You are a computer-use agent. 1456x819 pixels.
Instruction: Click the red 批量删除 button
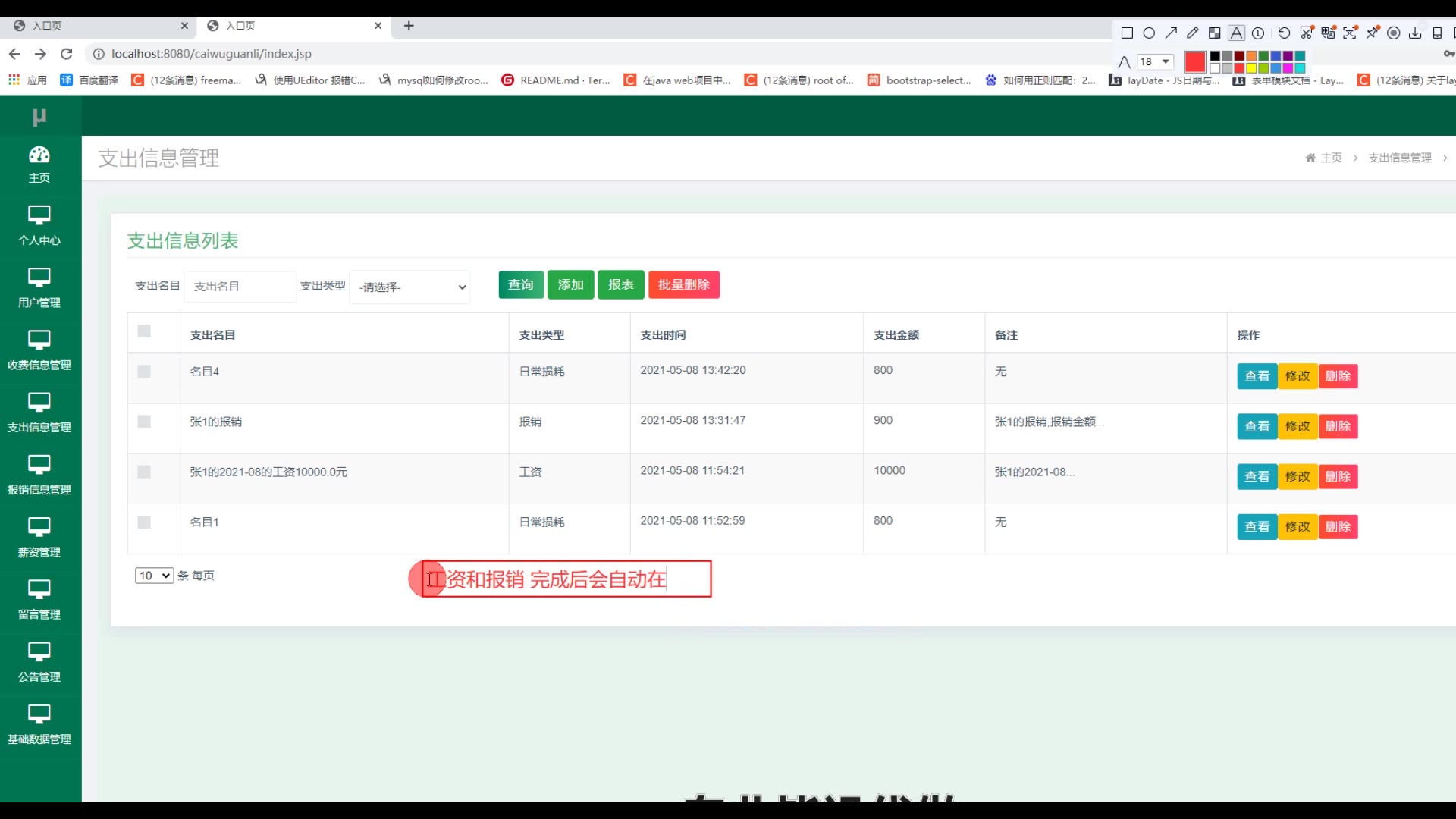tap(684, 285)
